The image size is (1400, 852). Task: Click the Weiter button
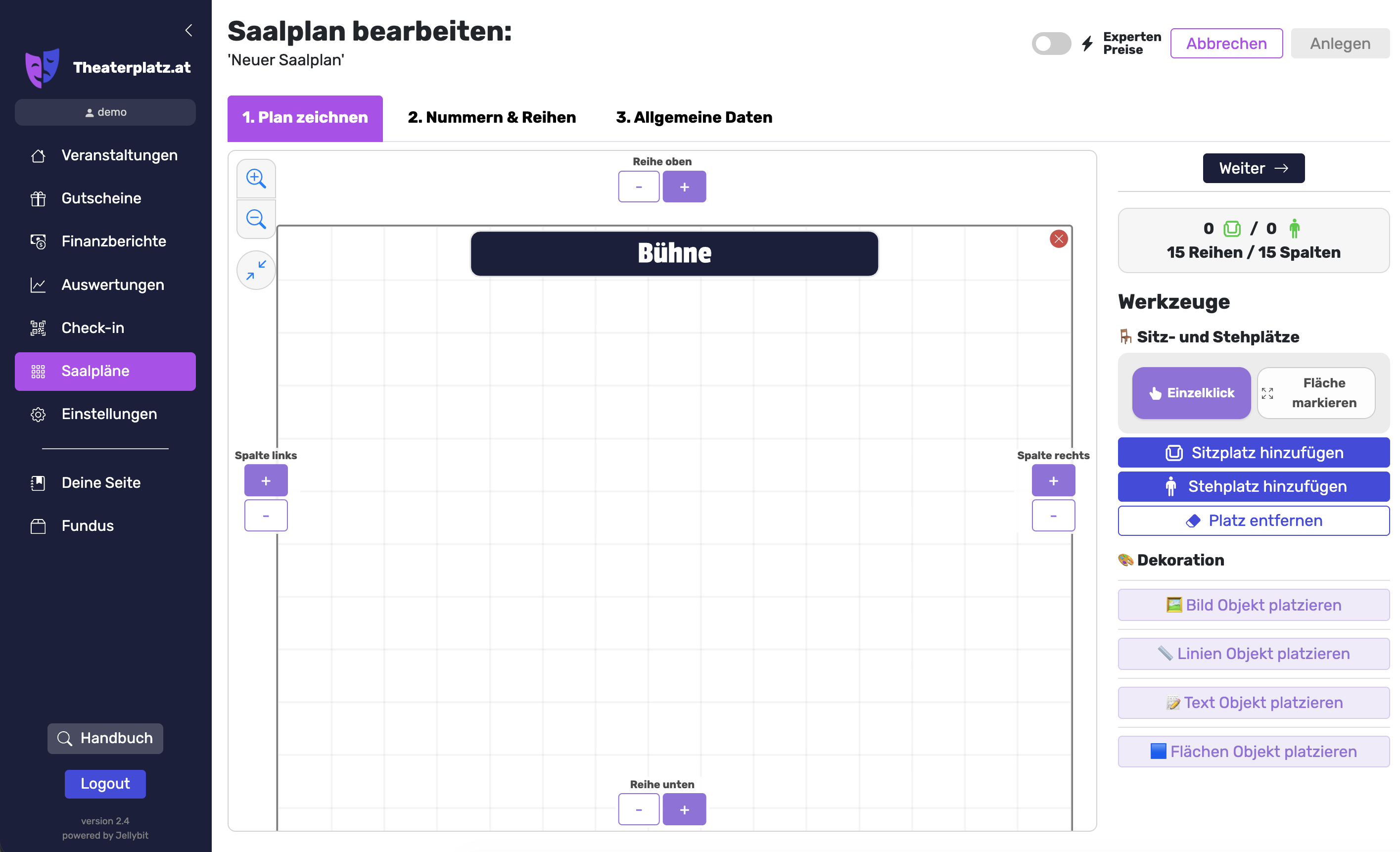[x=1253, y=168]
